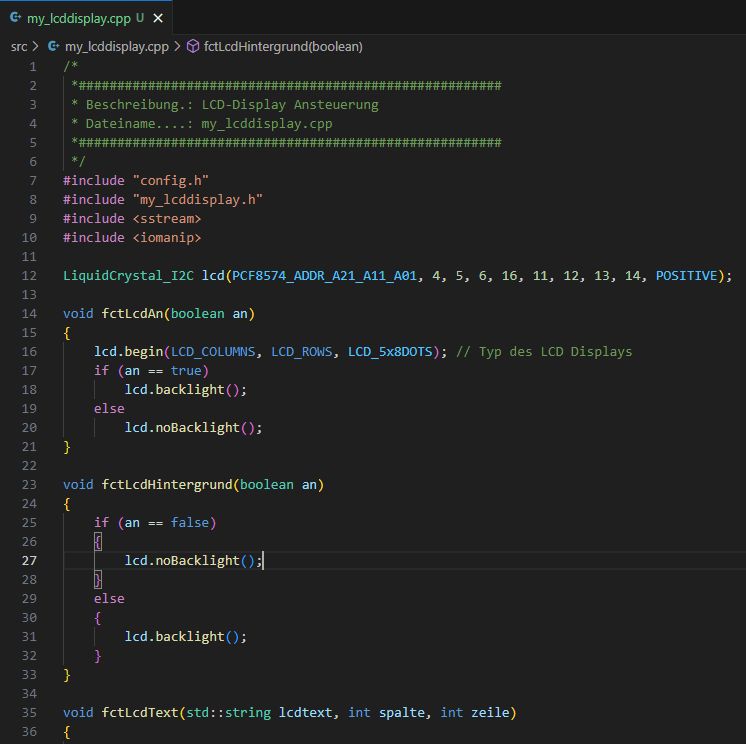Image resolution: width=746 pixels, height=744 pixels.
Task: Click the POSITIVE constant on line 12
Action: (690, 275)
